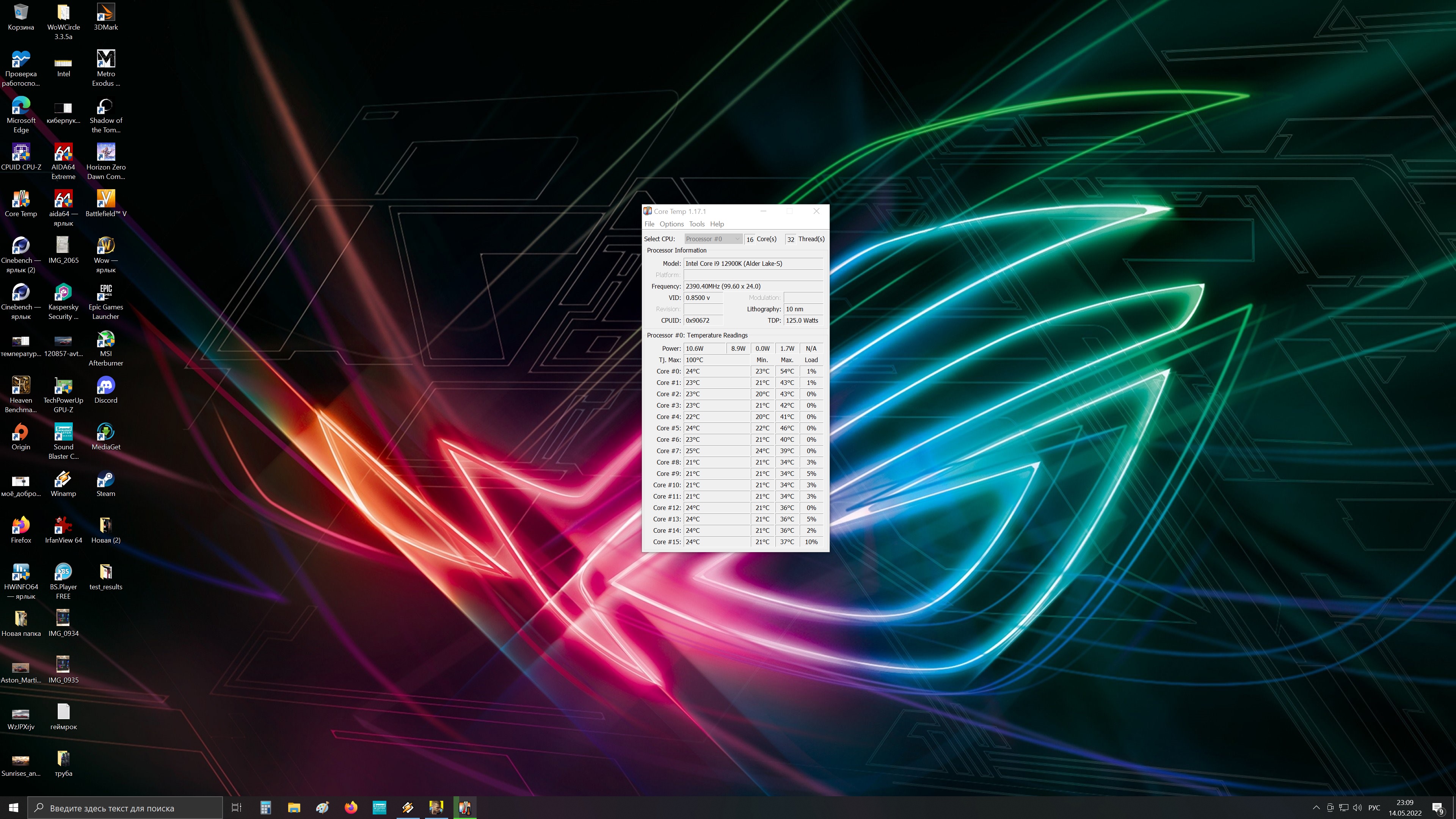Open the AIDA64 Extreme desktop icon
The image size is (1456, 819).
click(63, 152)
